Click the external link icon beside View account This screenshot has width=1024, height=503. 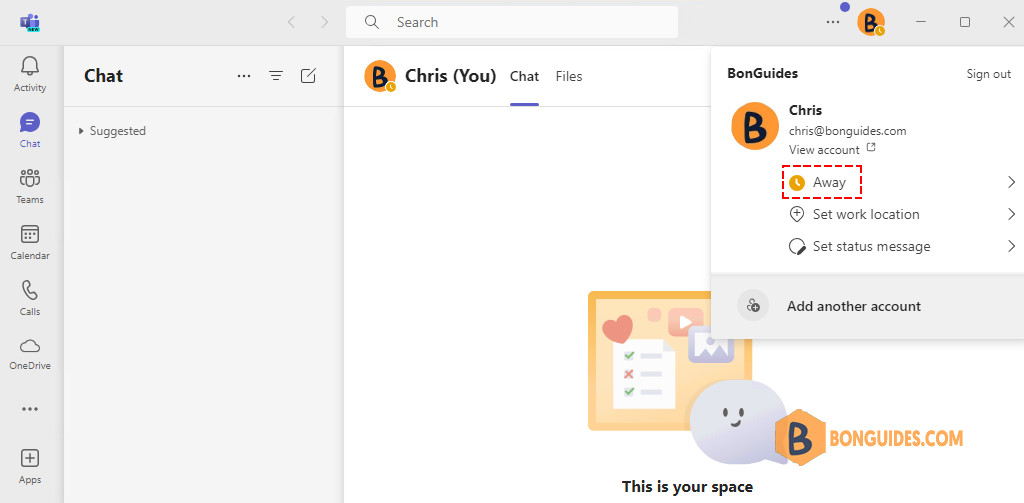870,148
